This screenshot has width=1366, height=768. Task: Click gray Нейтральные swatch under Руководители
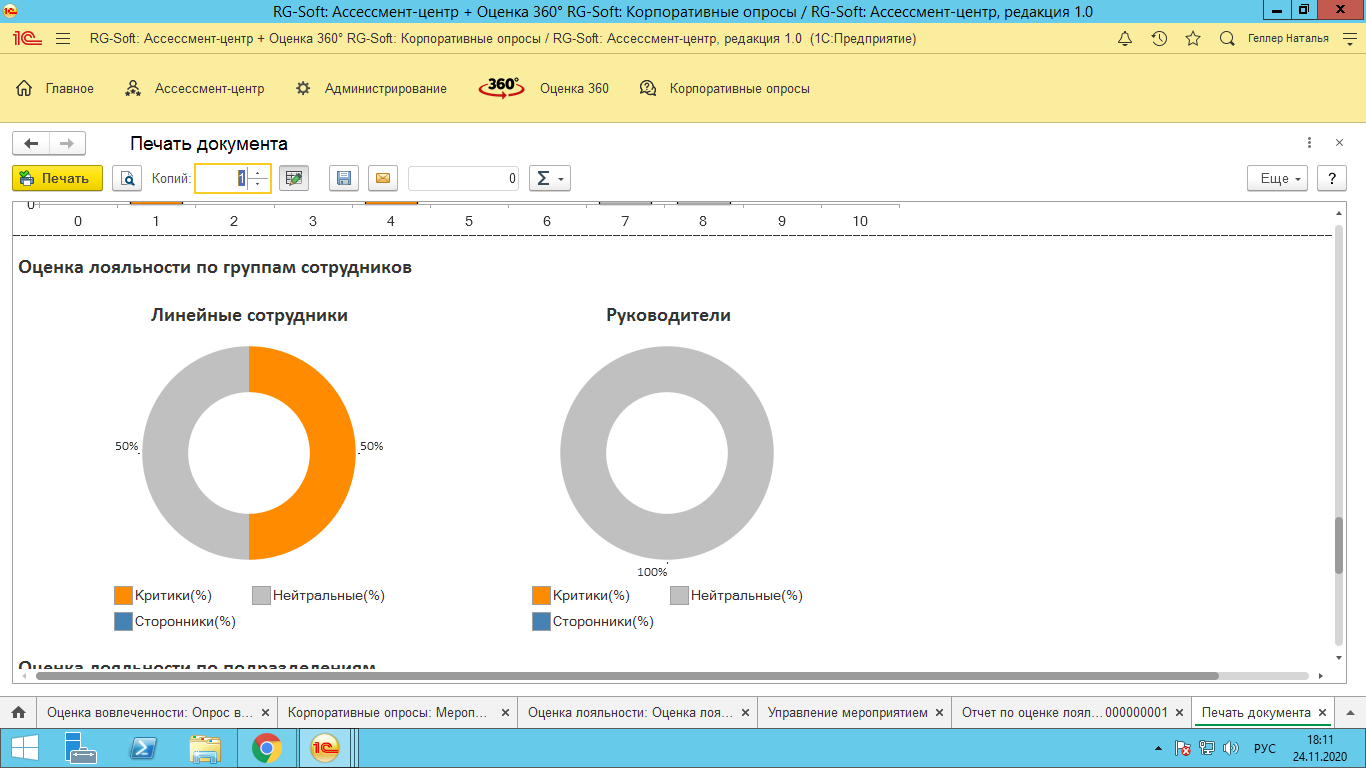(x=679, y=595)
